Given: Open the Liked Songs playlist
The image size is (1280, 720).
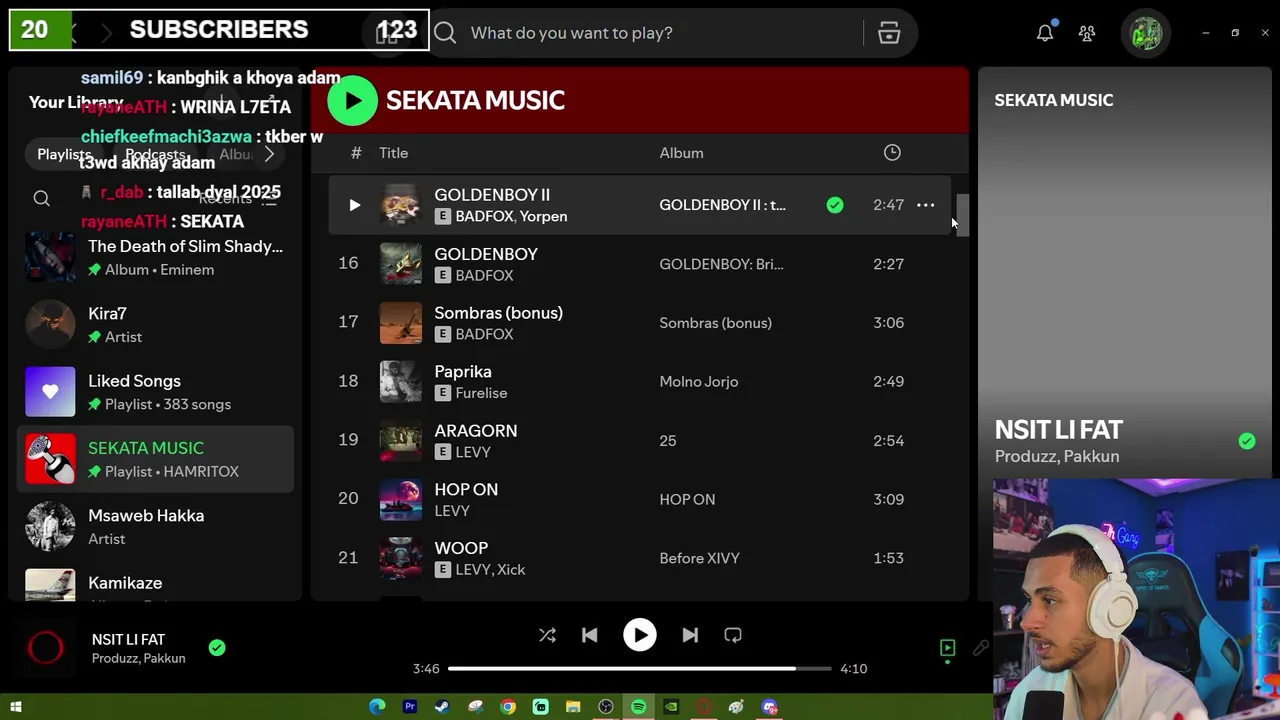Looking at the screenshot, I should click(x=155, y=392).
